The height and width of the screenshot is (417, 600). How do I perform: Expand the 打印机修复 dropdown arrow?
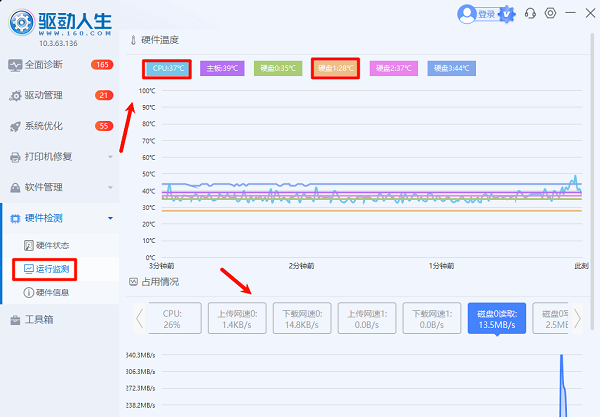point(110,157)
